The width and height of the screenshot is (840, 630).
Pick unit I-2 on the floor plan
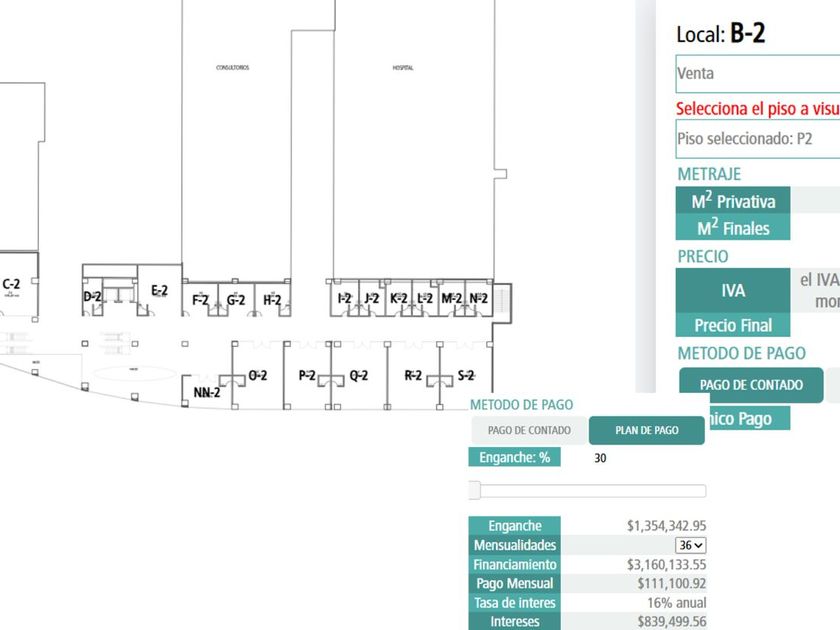tap(345, 298)
